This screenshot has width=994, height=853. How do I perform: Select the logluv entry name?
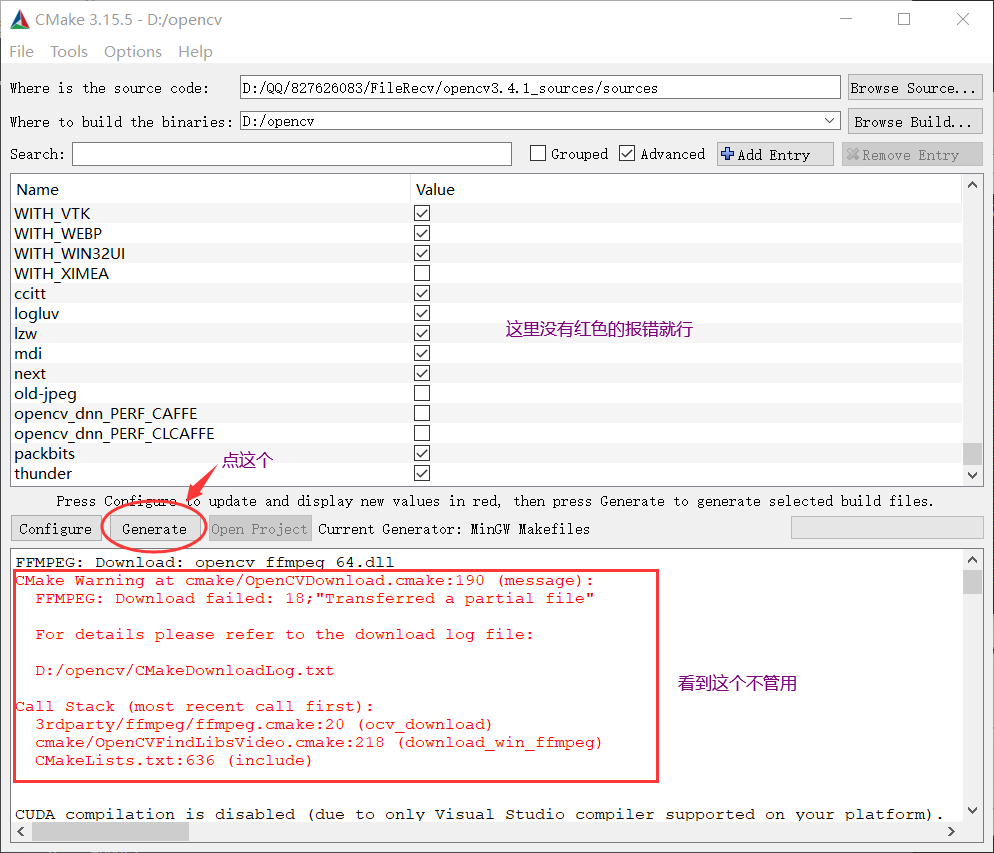[x=36, y=314]
